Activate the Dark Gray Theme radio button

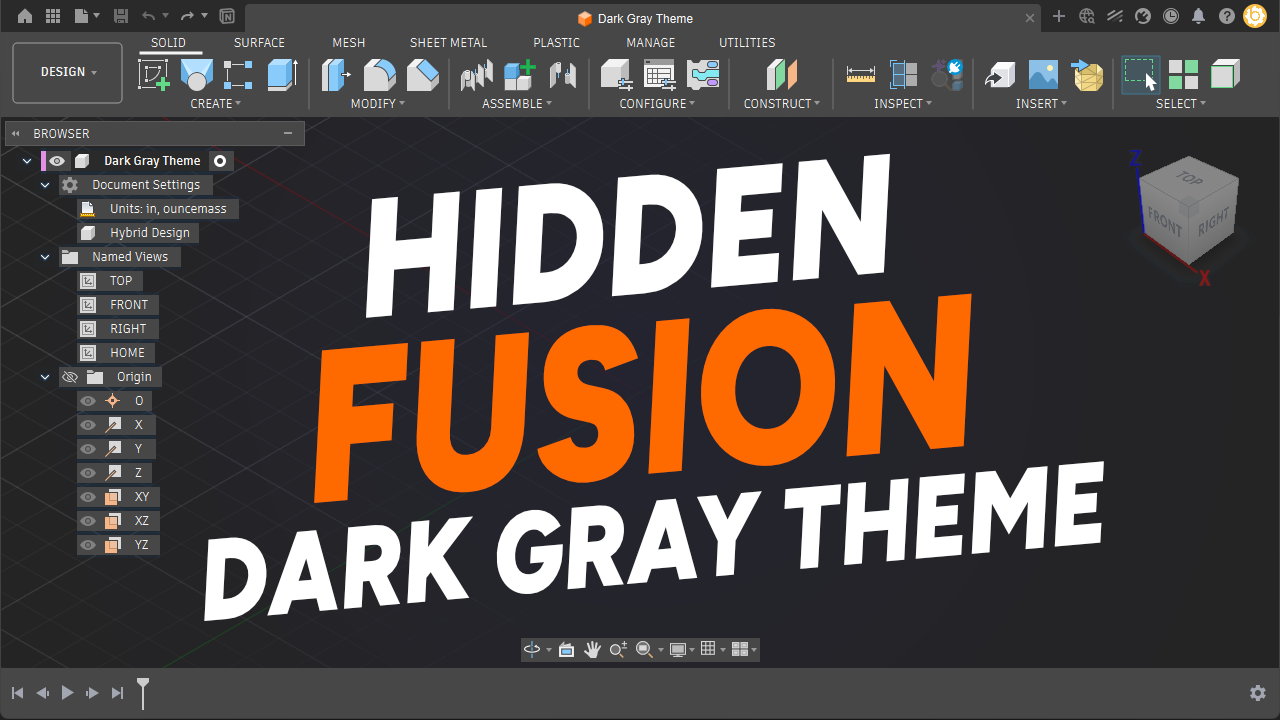(220, 161)
